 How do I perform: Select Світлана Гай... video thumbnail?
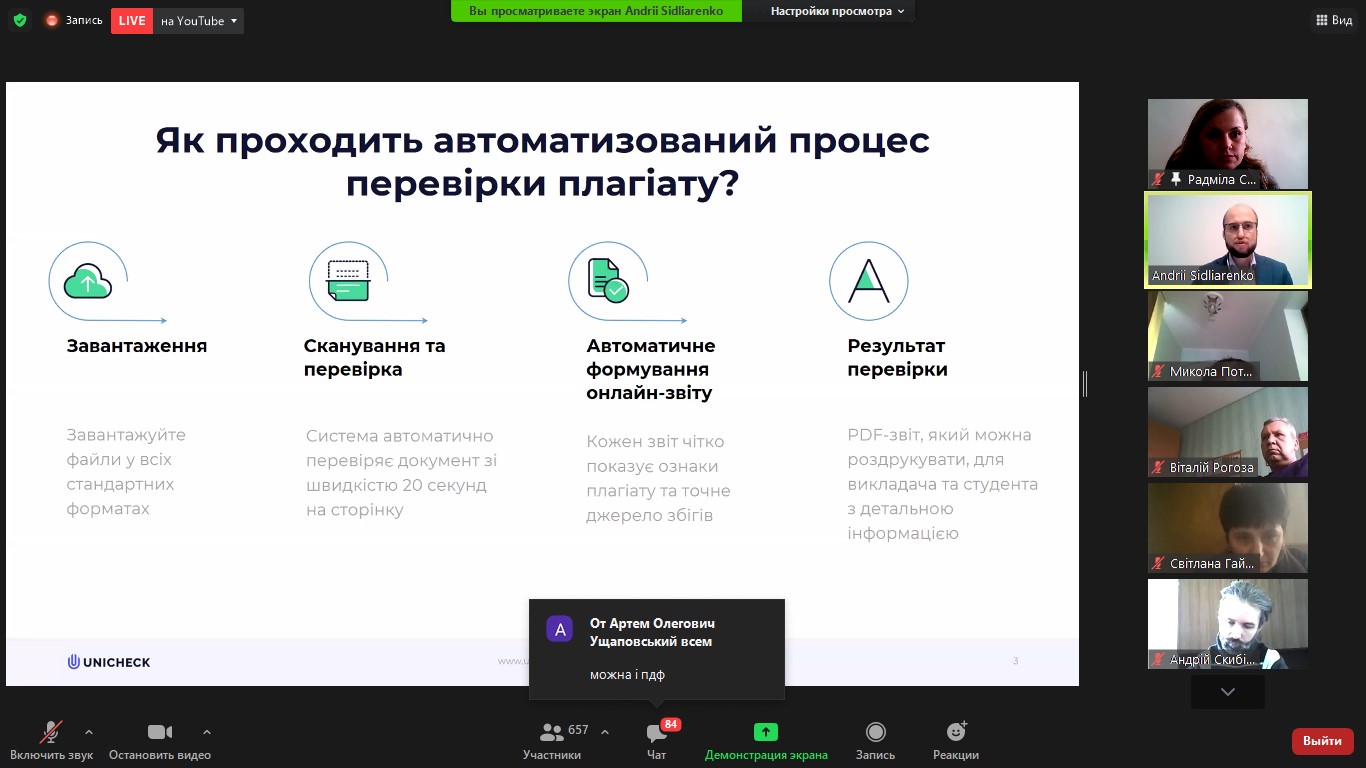[1228, 528]
